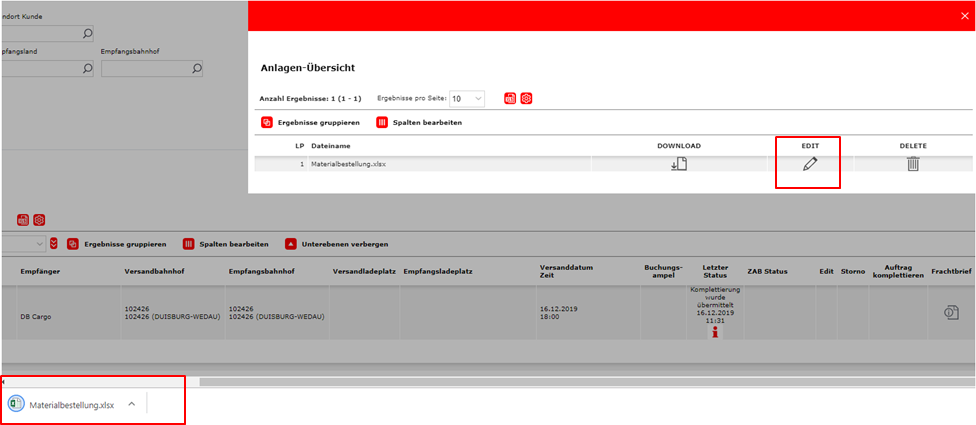Image resolution: width=976 pixels, height=425 pixels.
Task: Click the search magnifier in the Empfangsbahnhof field
Action: tap(197, 68)
